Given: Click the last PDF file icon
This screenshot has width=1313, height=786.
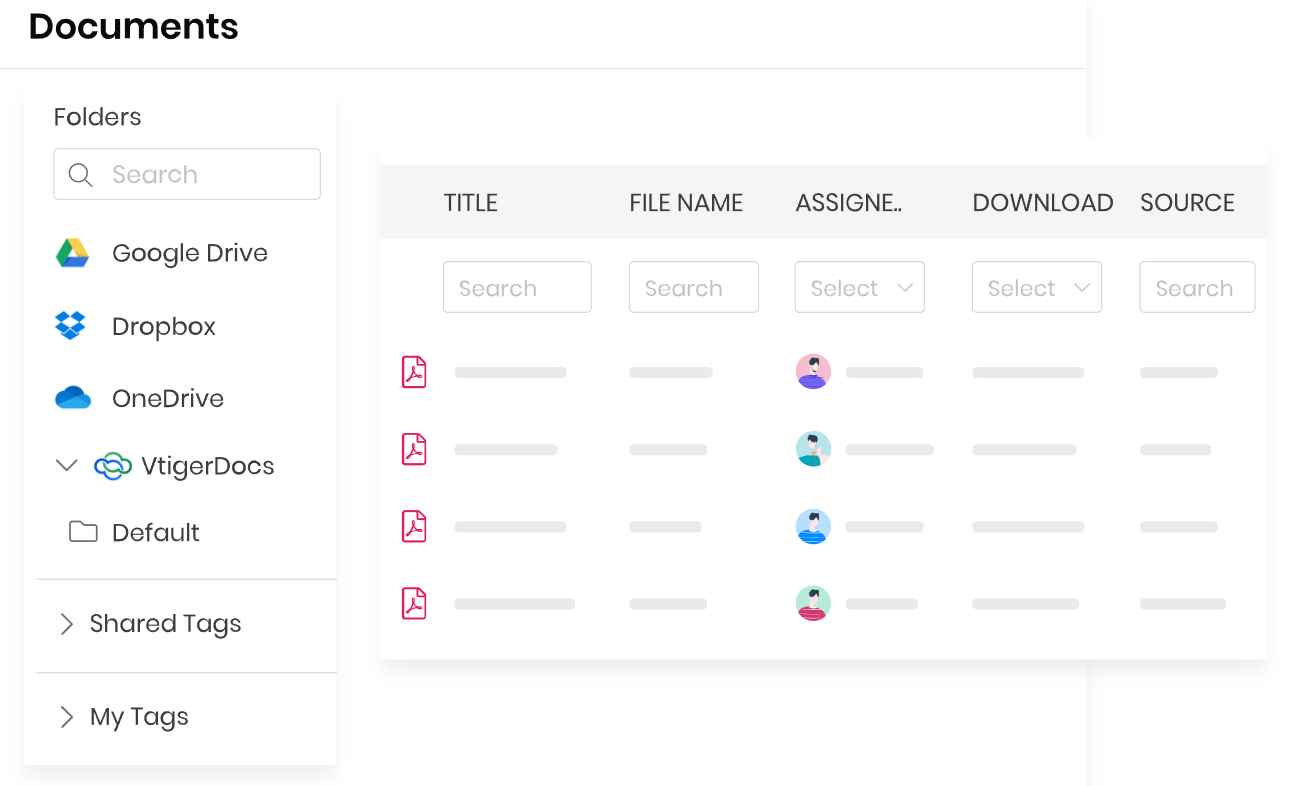Looking at the screenshot, I should click(414, 603).
